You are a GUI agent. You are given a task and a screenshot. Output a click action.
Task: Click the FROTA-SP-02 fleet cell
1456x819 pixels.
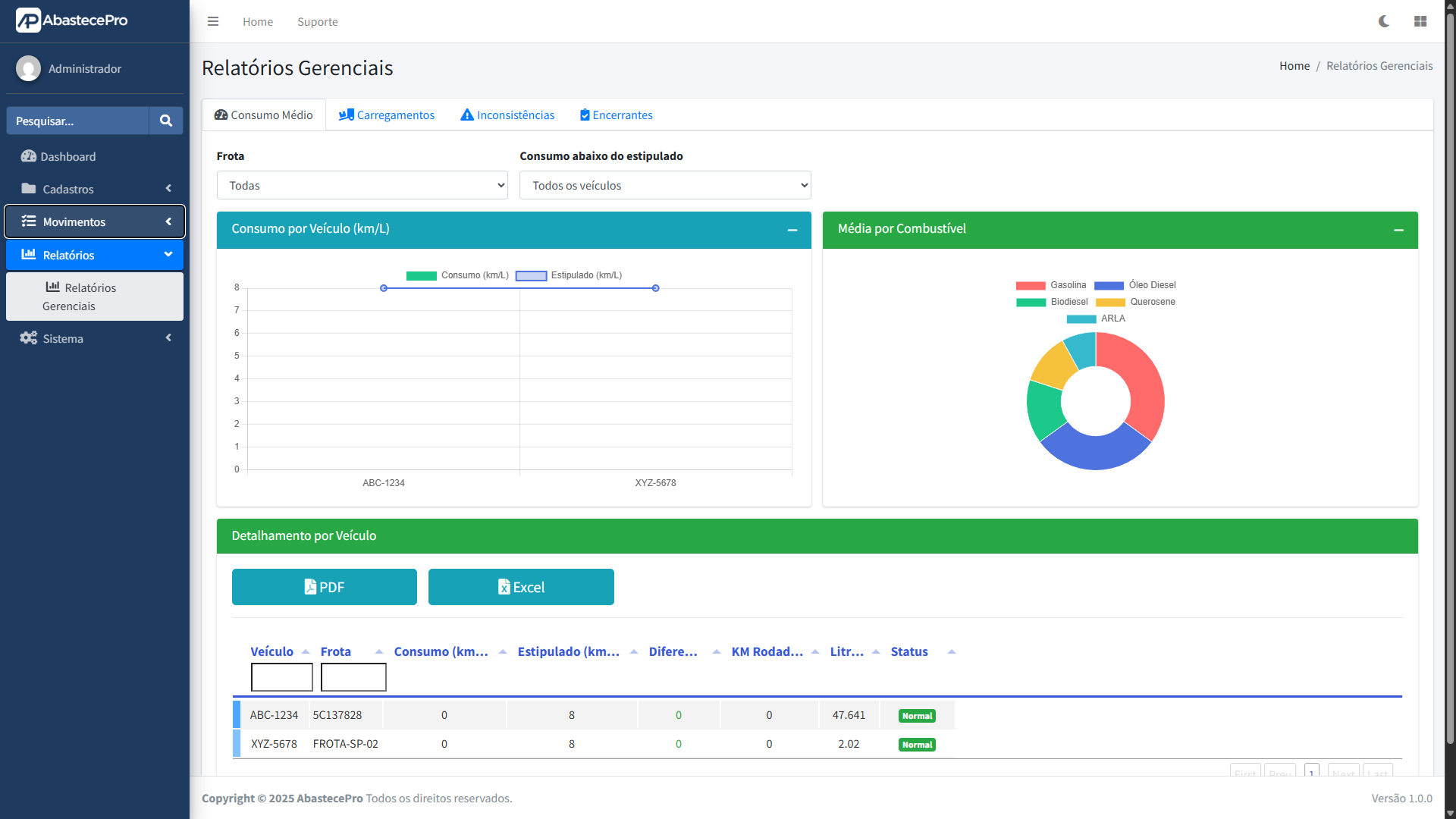[346, 744]
